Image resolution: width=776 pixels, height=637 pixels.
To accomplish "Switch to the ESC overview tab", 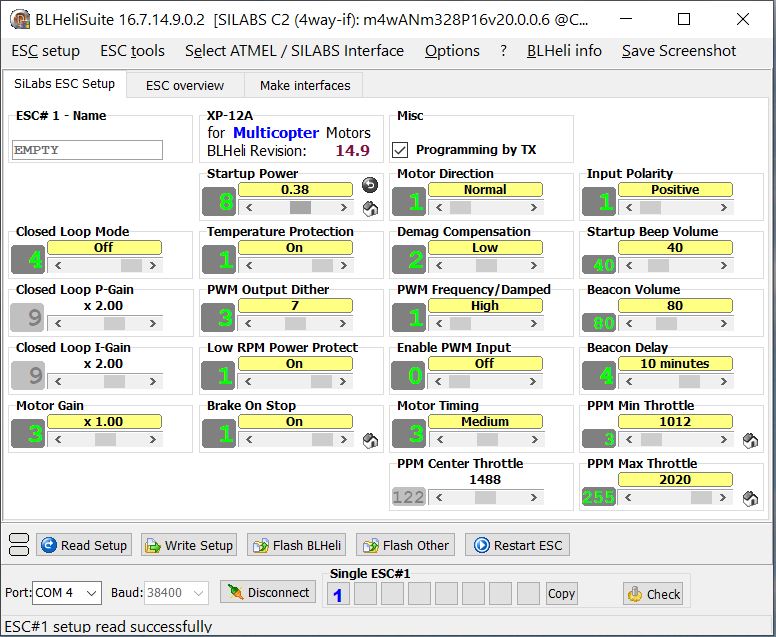I will pos(185,85).
